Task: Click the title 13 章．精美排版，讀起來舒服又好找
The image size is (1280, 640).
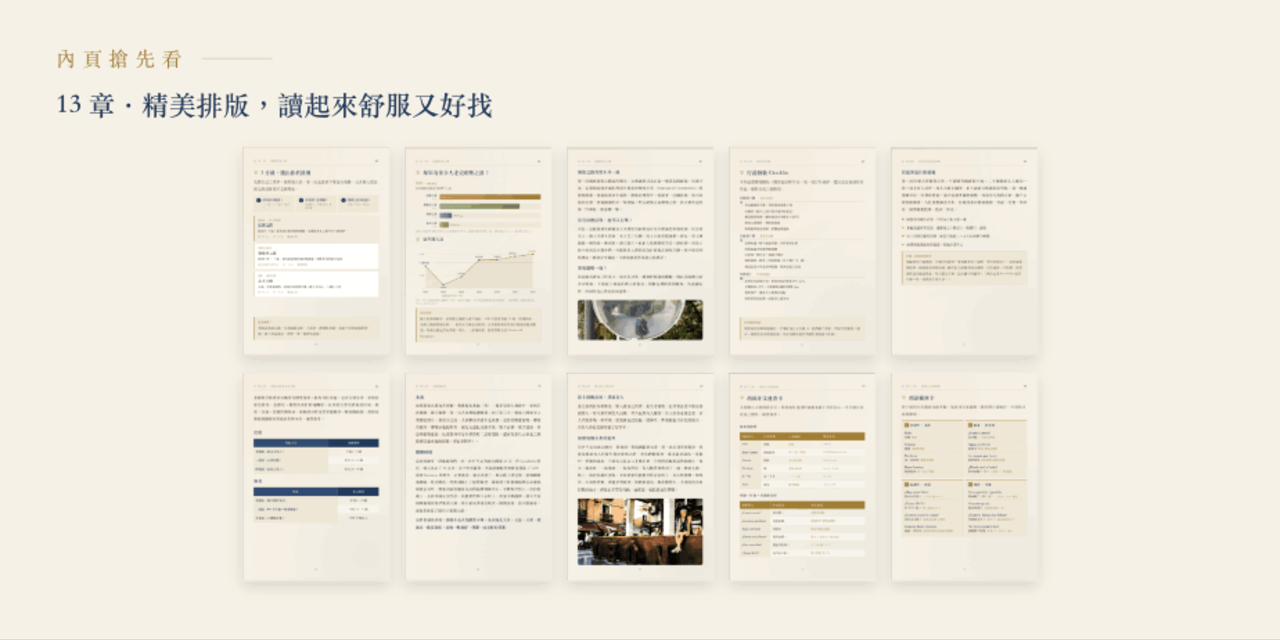Action: point(275,105)
